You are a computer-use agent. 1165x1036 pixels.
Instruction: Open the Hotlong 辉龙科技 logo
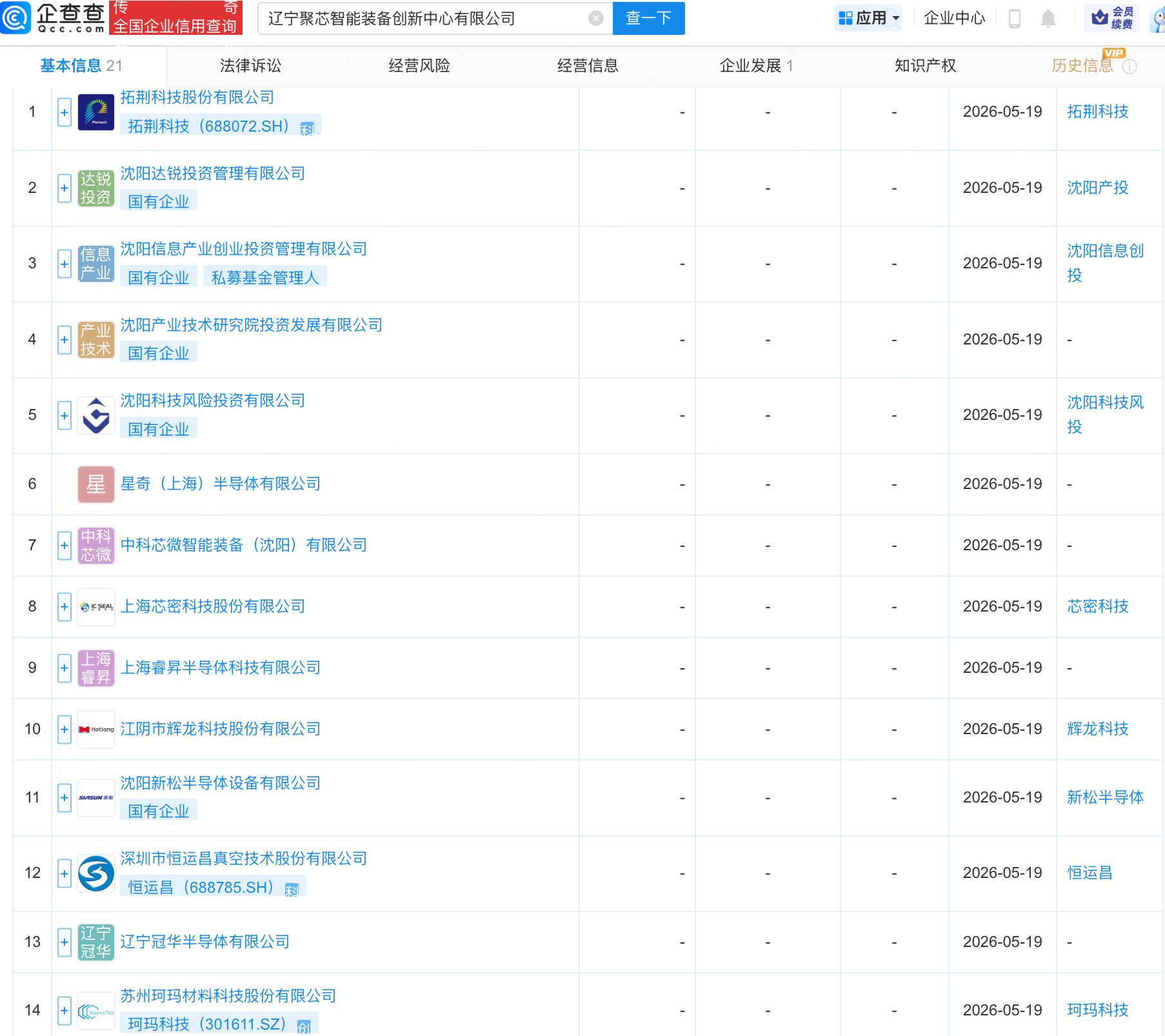(x=96, y=730)
